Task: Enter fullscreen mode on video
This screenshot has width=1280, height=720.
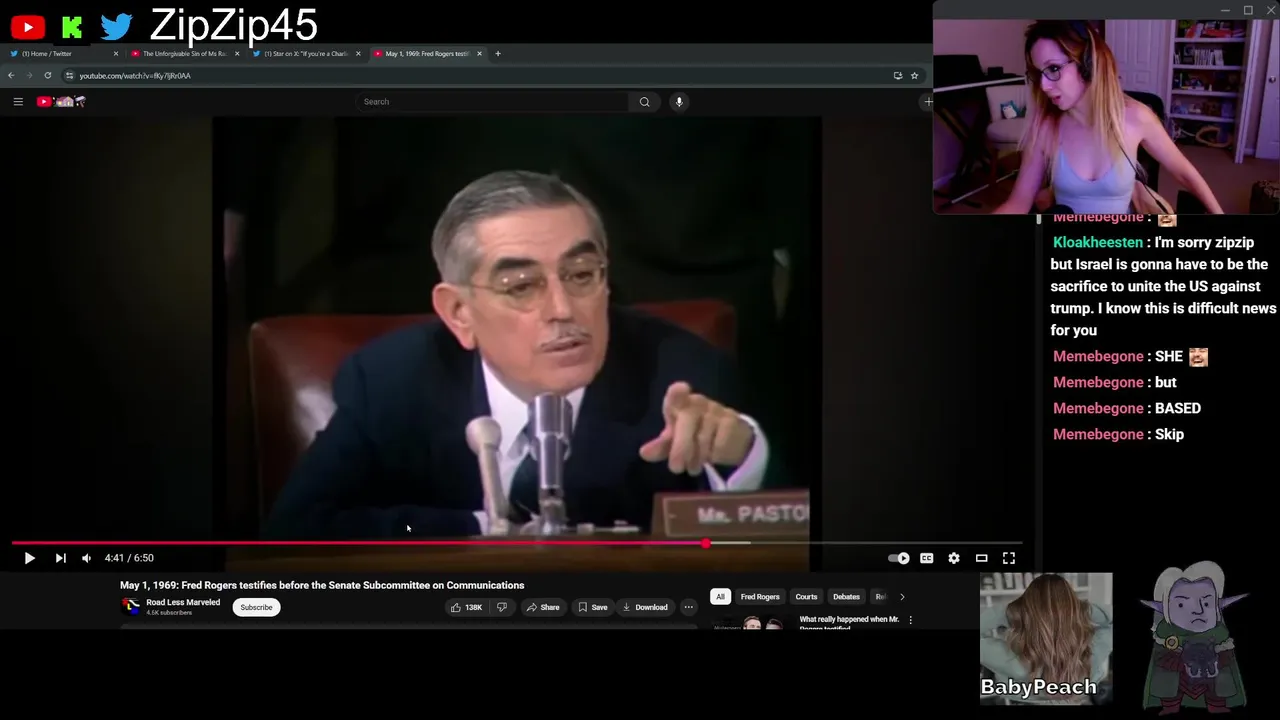Action: coord(1009,558)
